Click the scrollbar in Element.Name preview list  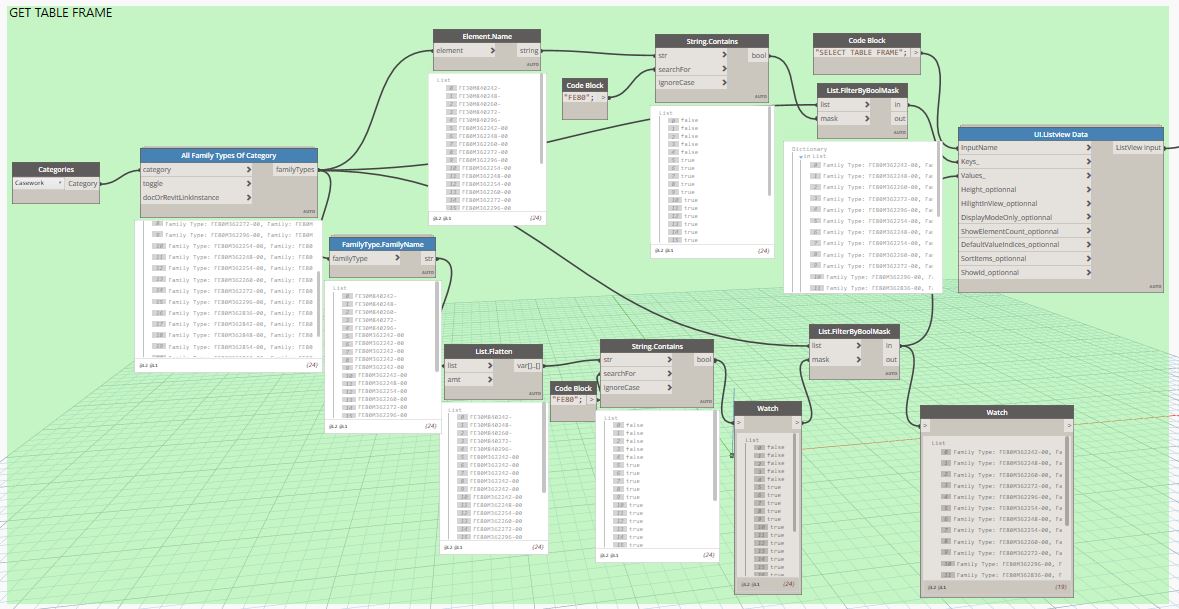(541, 120)
